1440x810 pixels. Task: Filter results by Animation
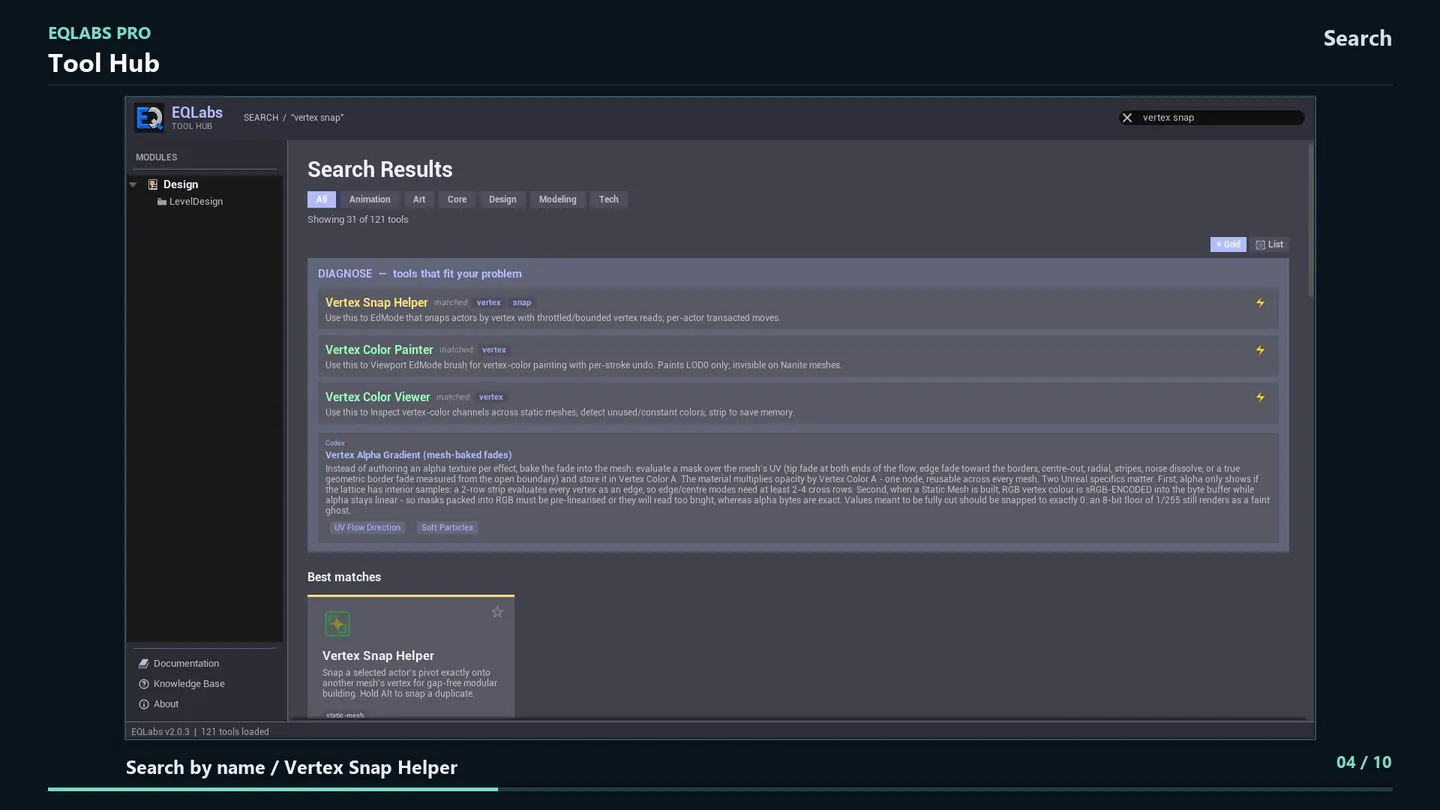370,200
